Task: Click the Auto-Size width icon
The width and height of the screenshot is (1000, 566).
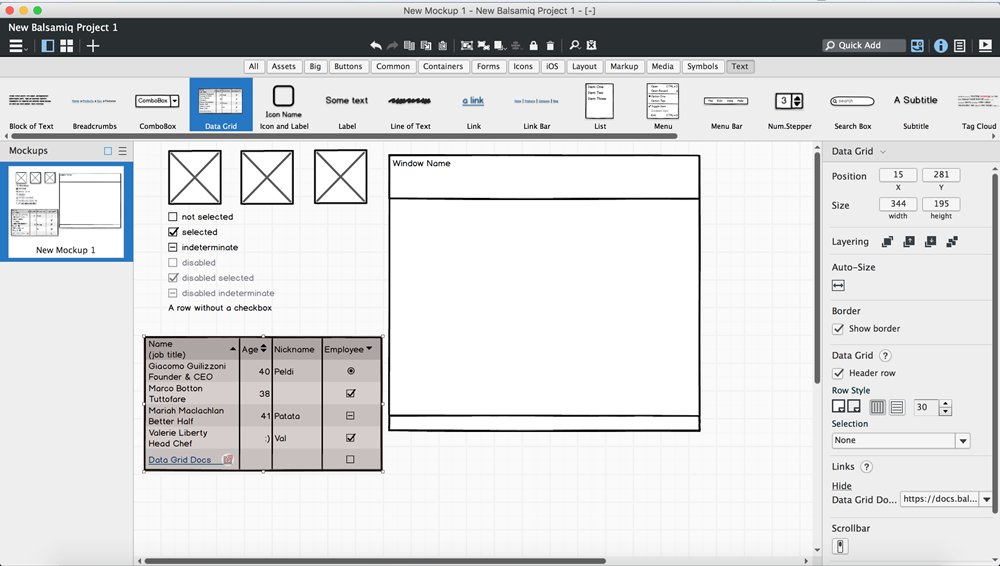Action: pos(839,285)
